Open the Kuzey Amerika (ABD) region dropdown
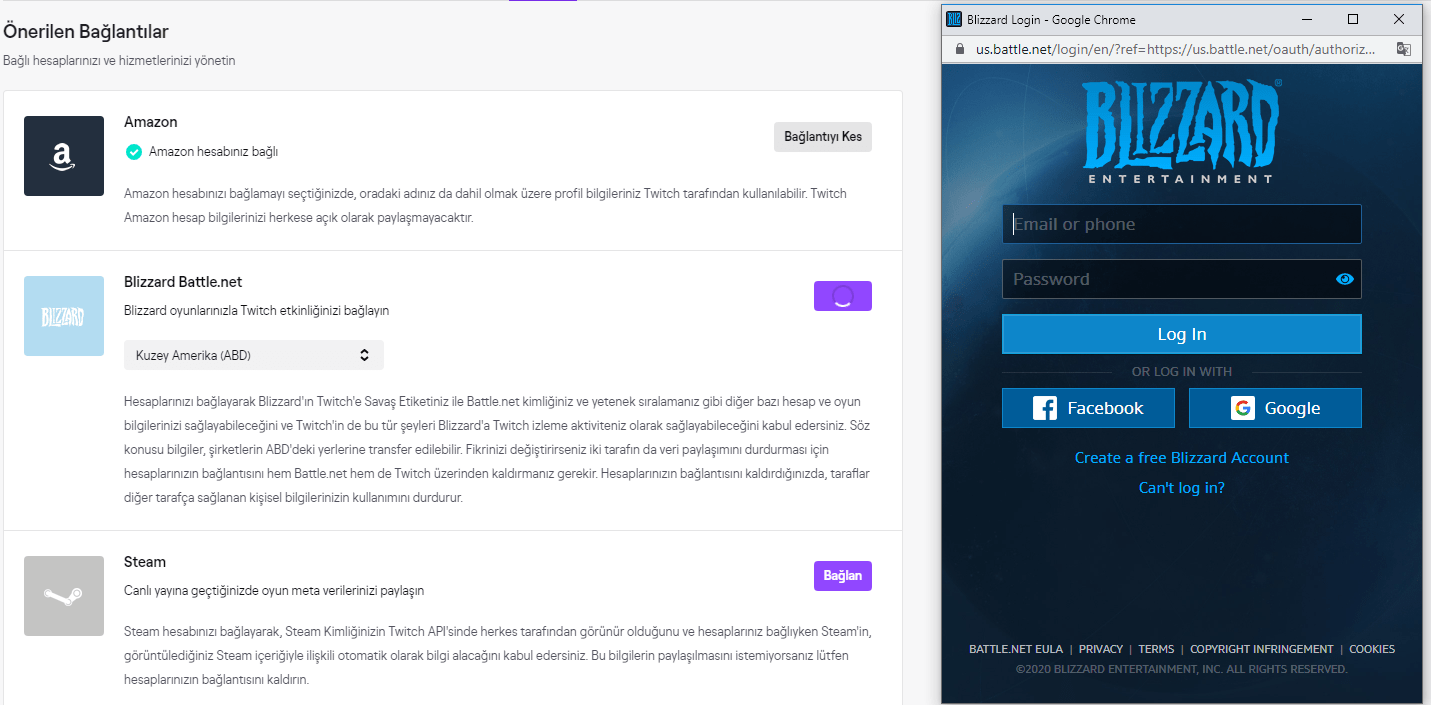The image size is (1431, 705). pyautogui.click(x=253, y=354)
